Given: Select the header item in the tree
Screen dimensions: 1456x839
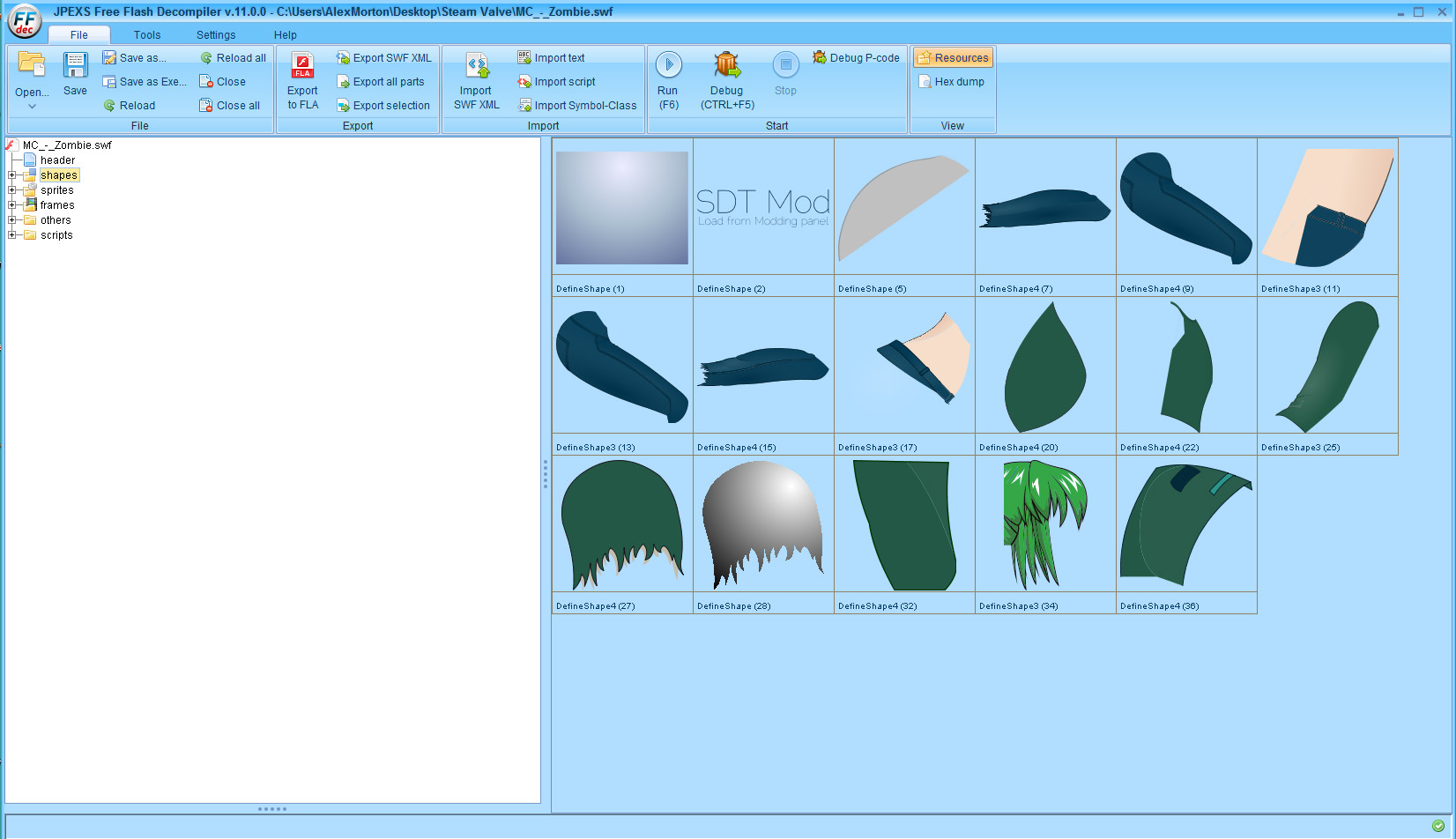Looking at the screenshot, I should pos(57,160).
